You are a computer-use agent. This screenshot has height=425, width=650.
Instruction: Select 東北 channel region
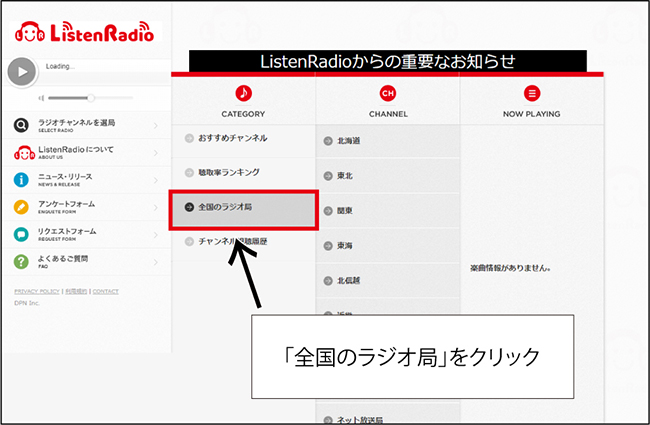(x=388, y=176)
